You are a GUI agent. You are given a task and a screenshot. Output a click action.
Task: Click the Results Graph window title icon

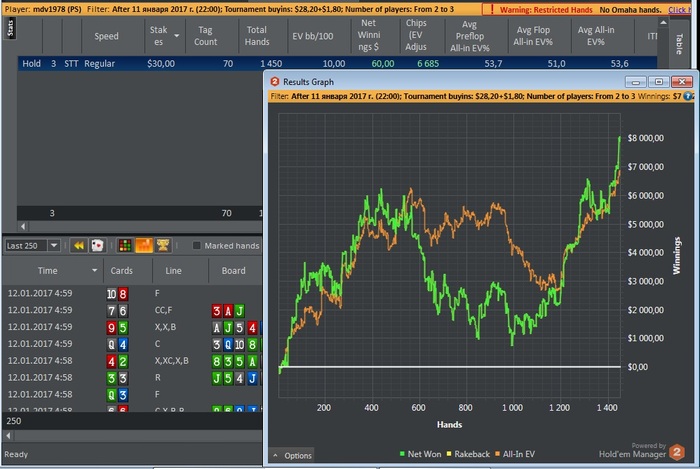pos(275,82)
